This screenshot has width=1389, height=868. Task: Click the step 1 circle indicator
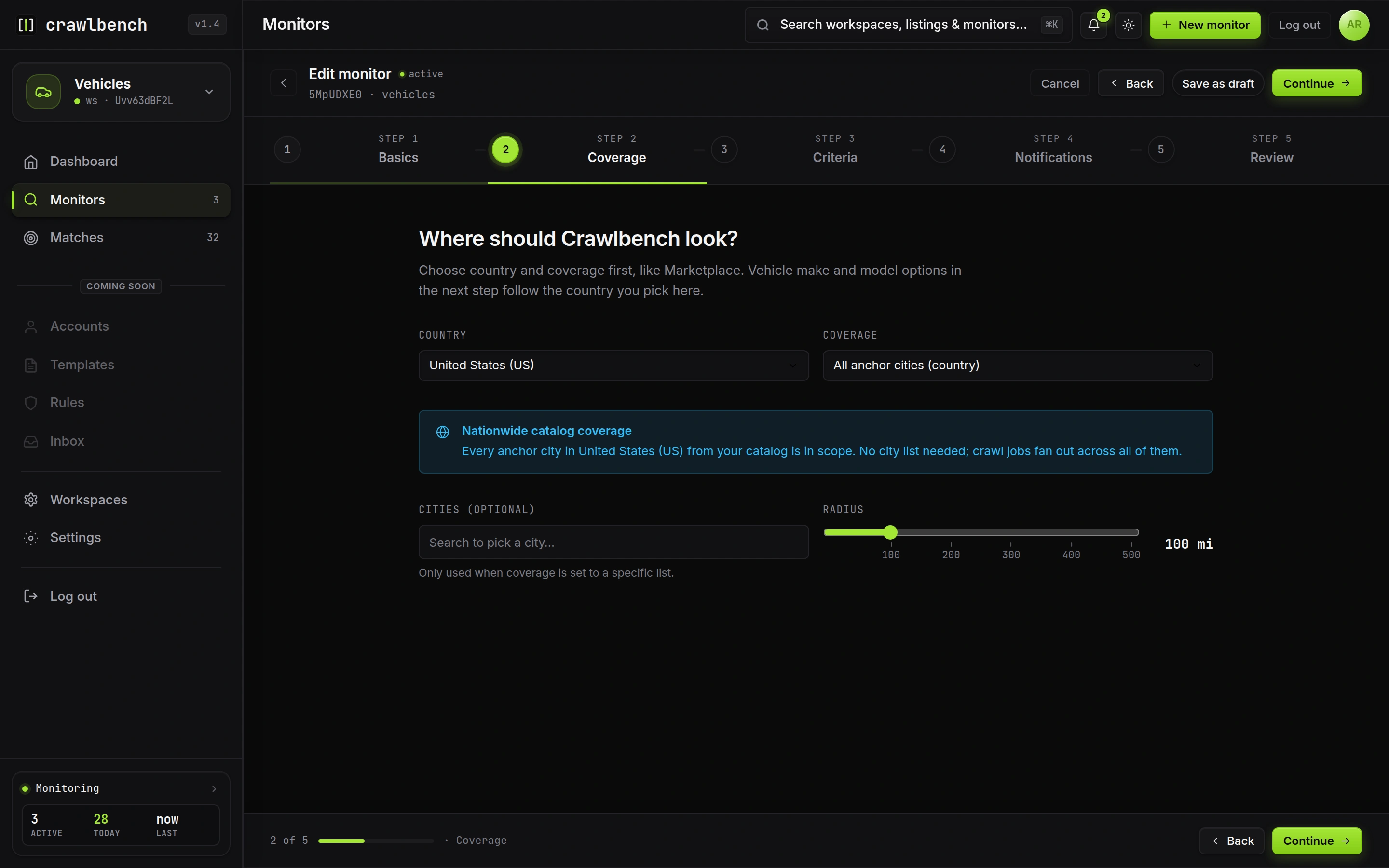coord(287,150)
